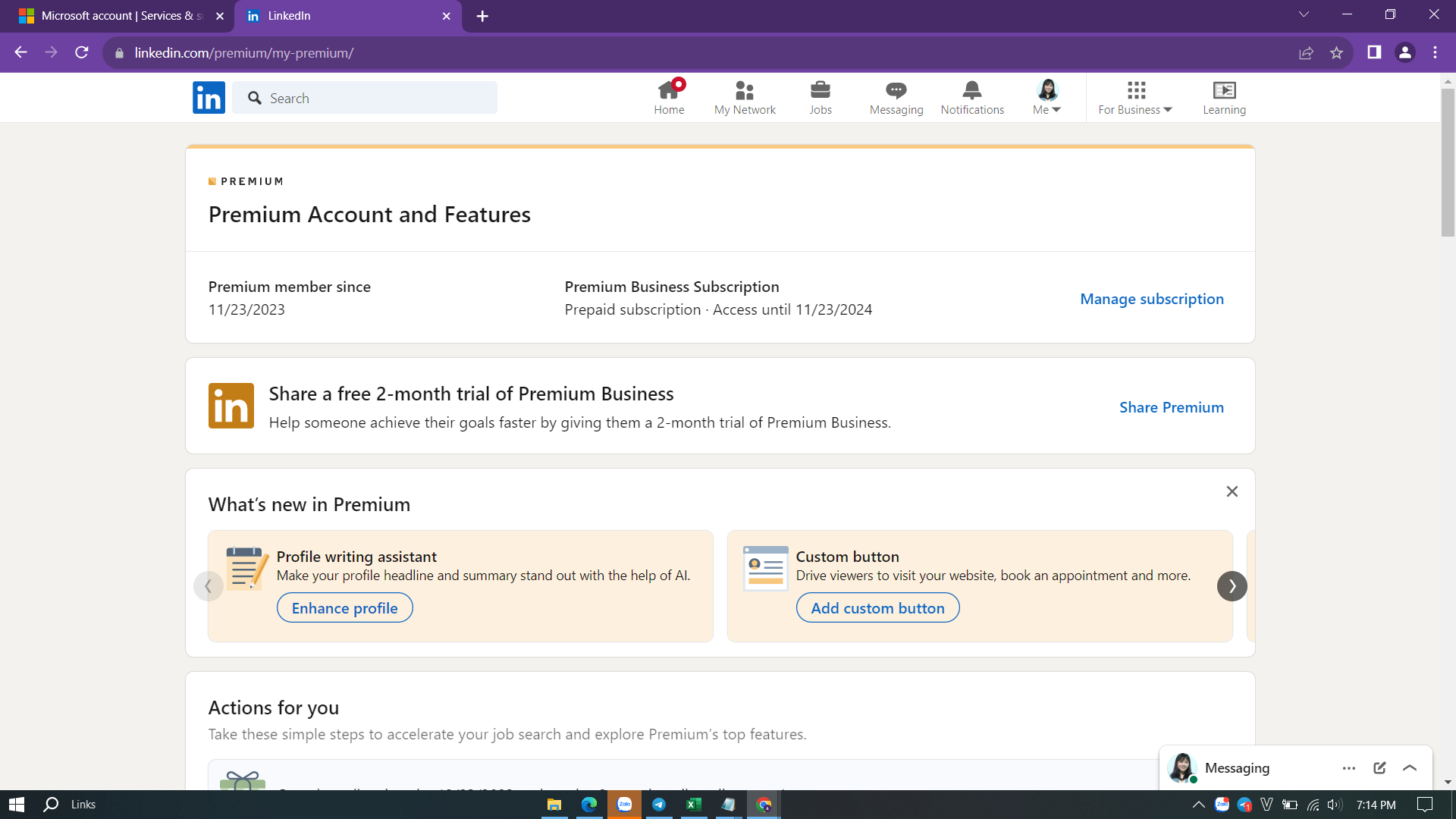This screenshot has height=819, width=1456.
Task: Go back to the previous page
Action: [x=21, y=52]
